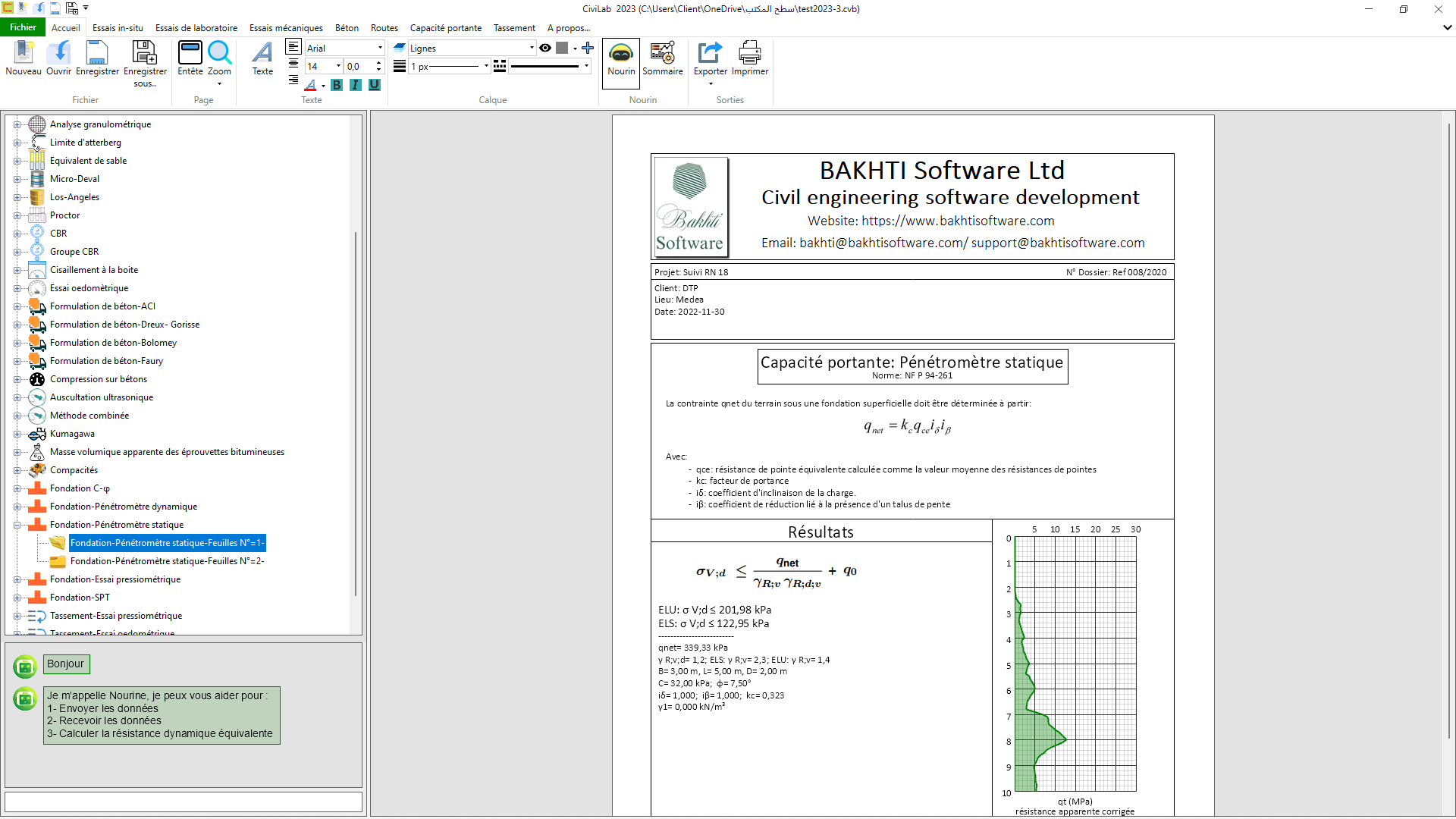
Task: Select Limite d'atterberg tree item
Action: click(86, 143)
